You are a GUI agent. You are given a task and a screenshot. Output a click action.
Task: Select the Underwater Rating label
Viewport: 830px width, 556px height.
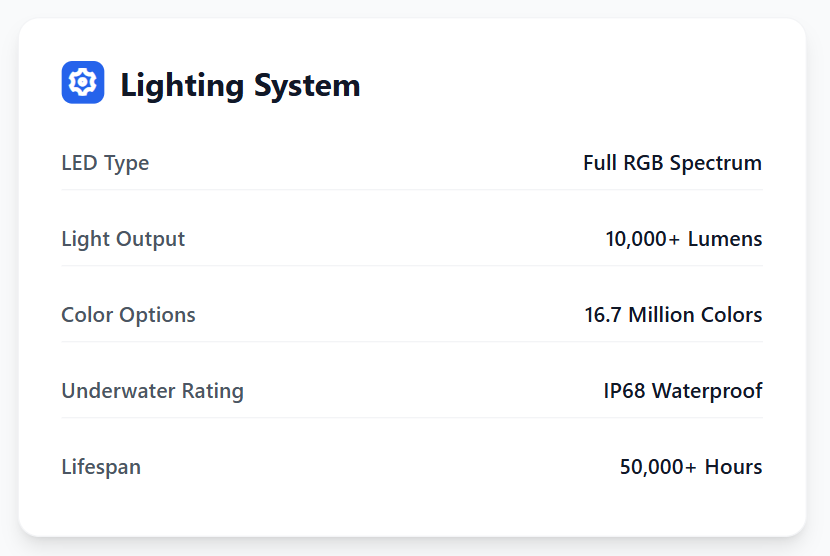coord(152,391)
